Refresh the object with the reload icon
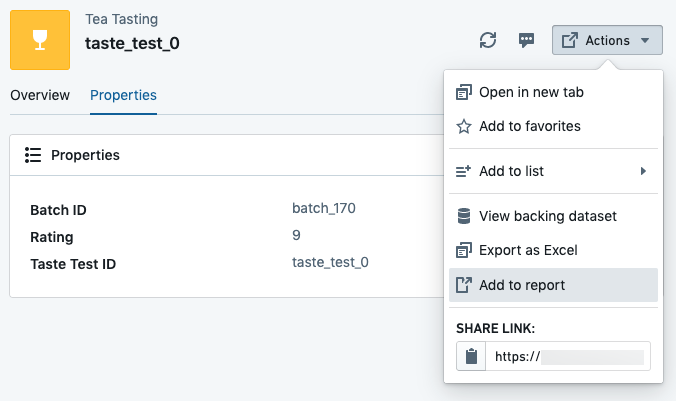676x401 pixels. [x=488, y=40]
